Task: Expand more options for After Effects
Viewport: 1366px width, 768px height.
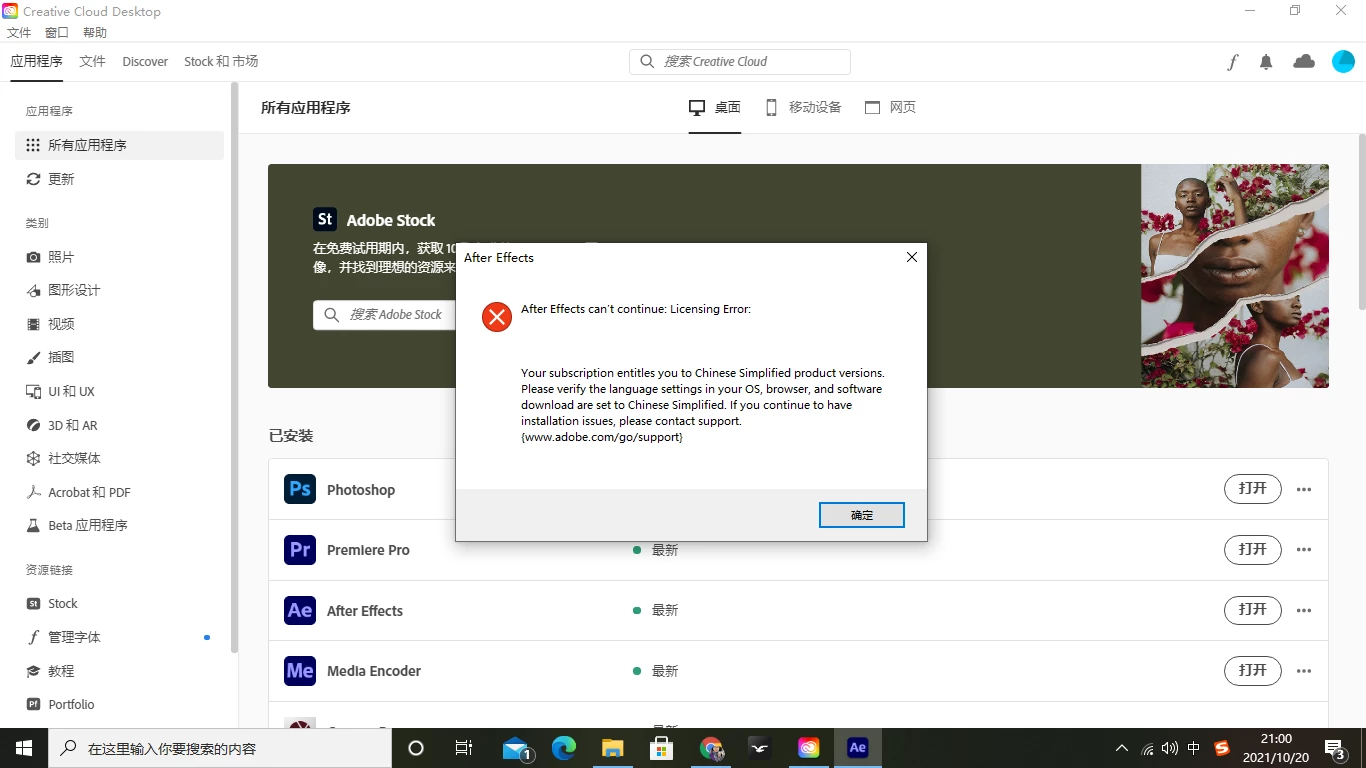Action: [1304, 610]
